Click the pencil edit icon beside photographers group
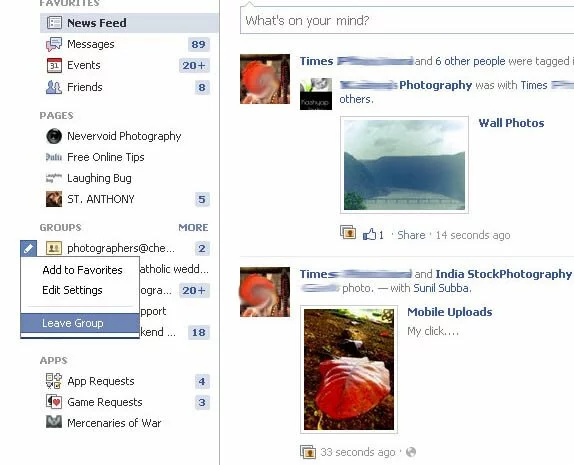Image resolution: width=574 pixels, height=465 pixels. (29, 249)
